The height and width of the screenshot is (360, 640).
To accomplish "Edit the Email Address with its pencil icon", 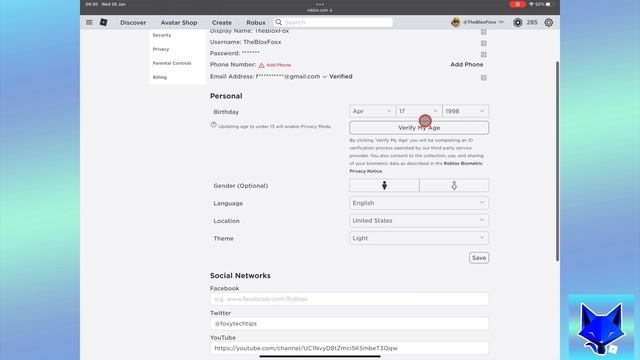I will pyautogui.click(x=484, y=78).
